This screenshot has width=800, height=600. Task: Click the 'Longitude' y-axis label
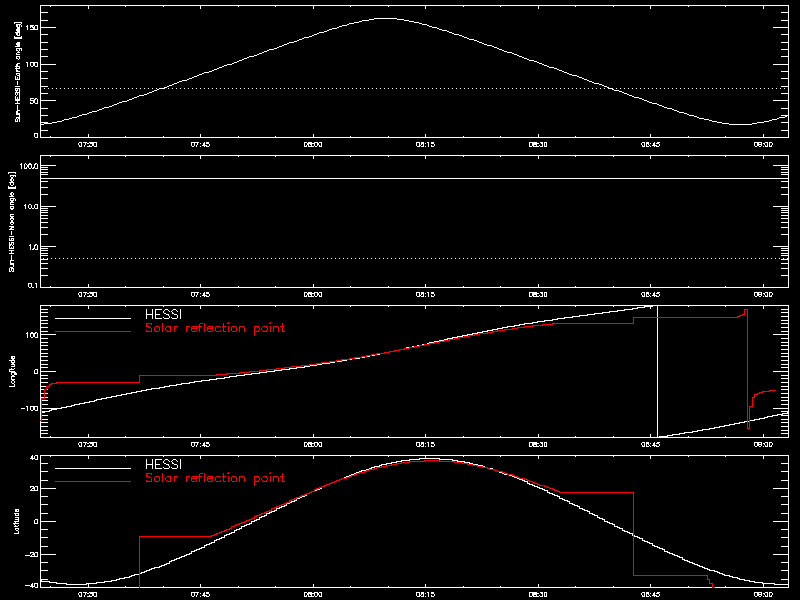[13, 371]
